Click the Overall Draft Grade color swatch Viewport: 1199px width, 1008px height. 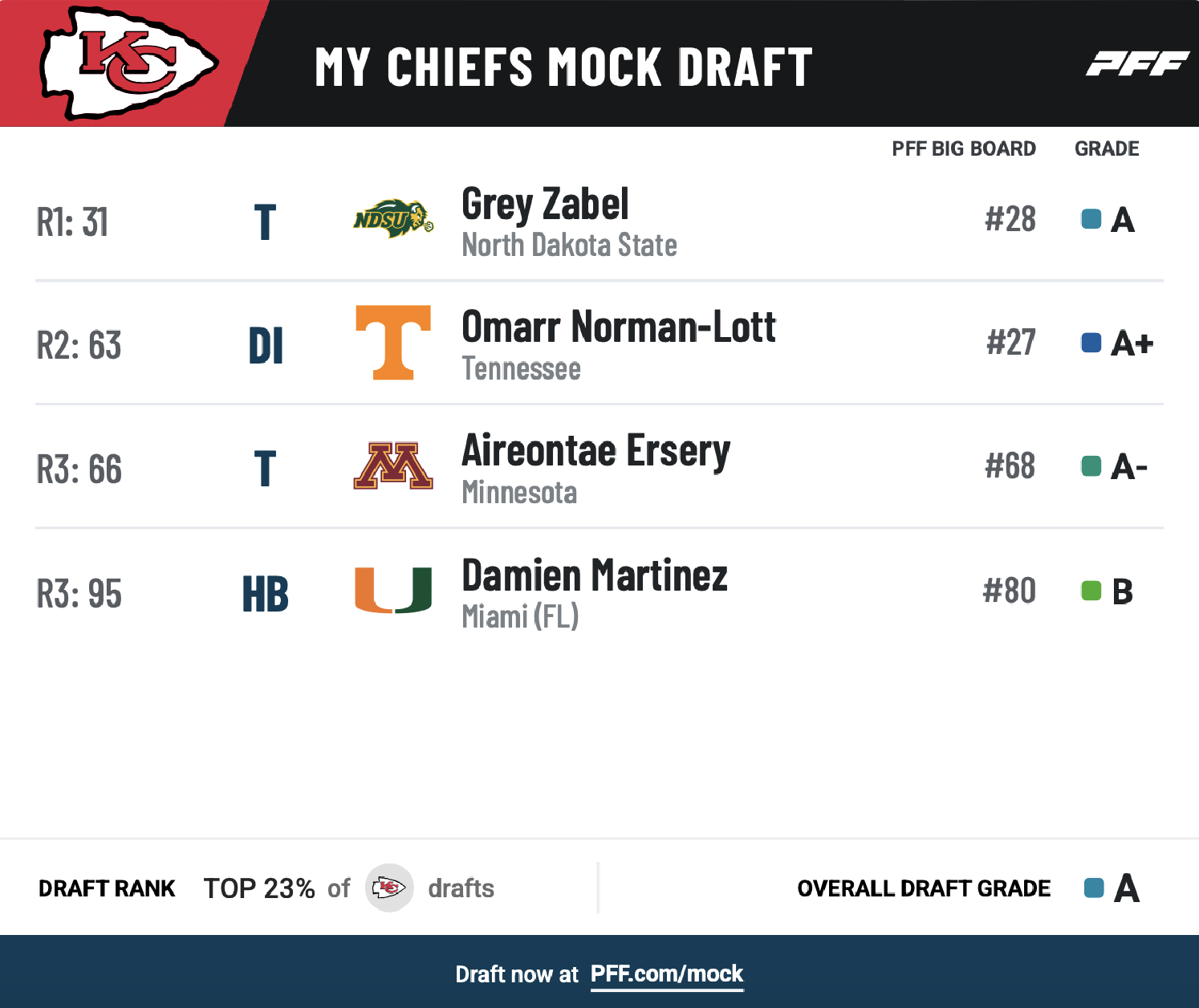(1094, 888)
